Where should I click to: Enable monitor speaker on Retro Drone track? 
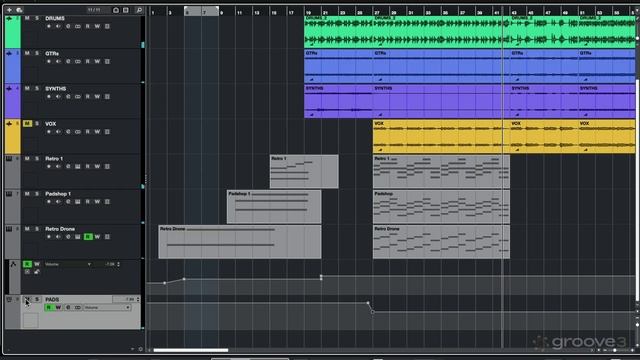coord(58,237)
